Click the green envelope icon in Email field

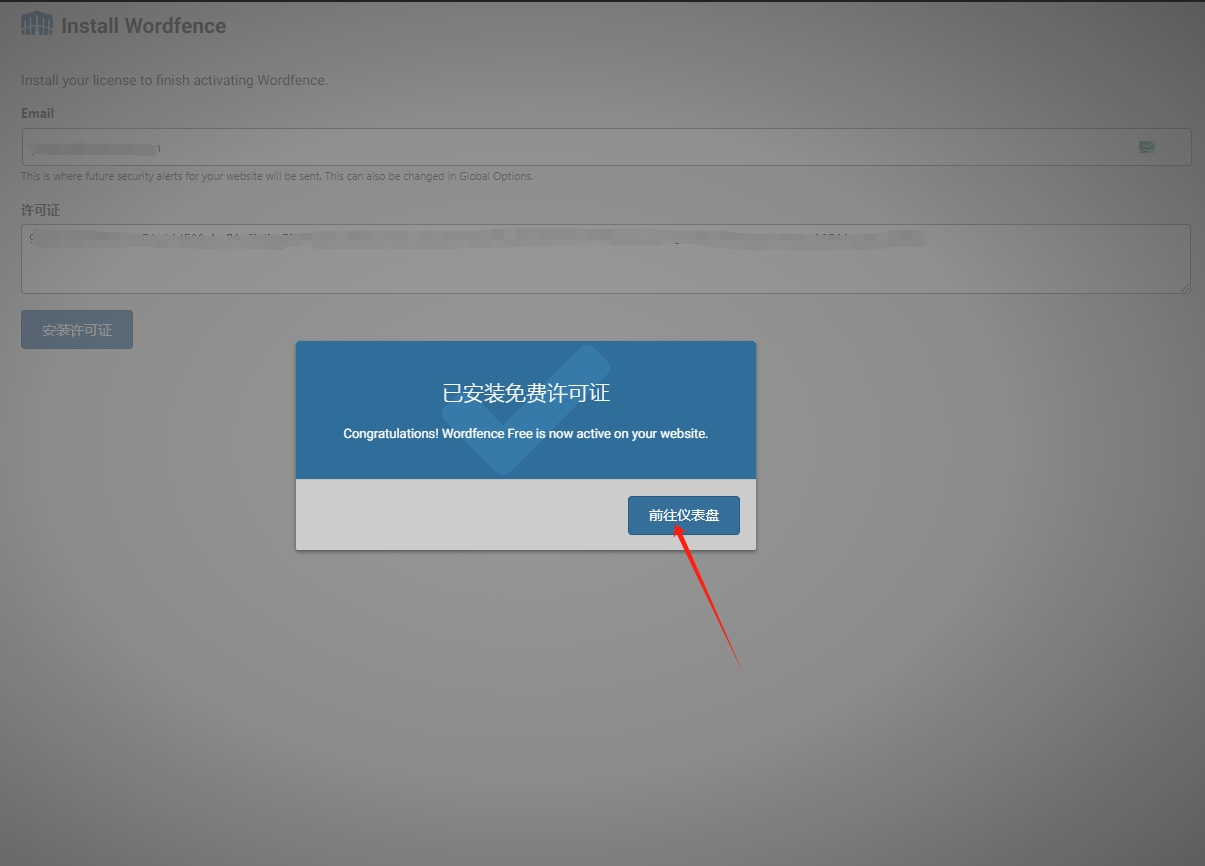pyautogui.click(x=1146, y=147)
